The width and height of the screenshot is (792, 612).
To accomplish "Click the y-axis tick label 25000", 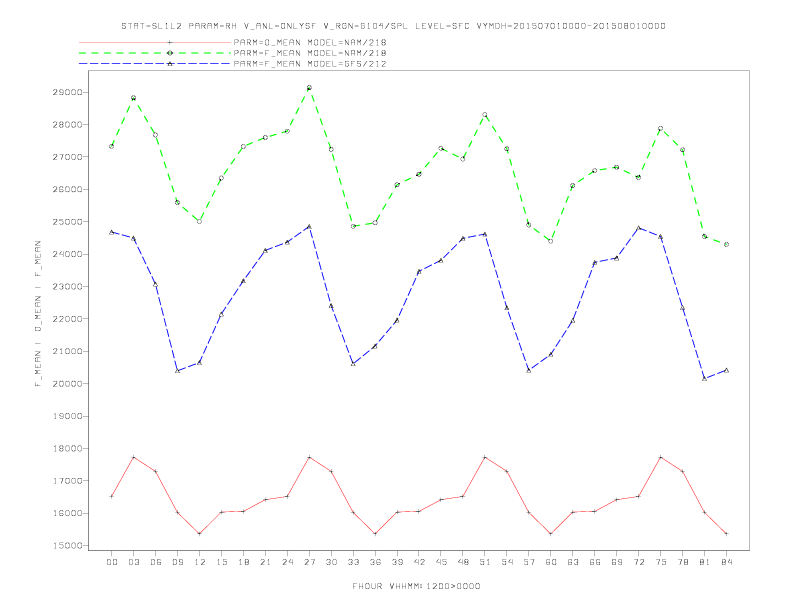I will (x=68, y=222).
